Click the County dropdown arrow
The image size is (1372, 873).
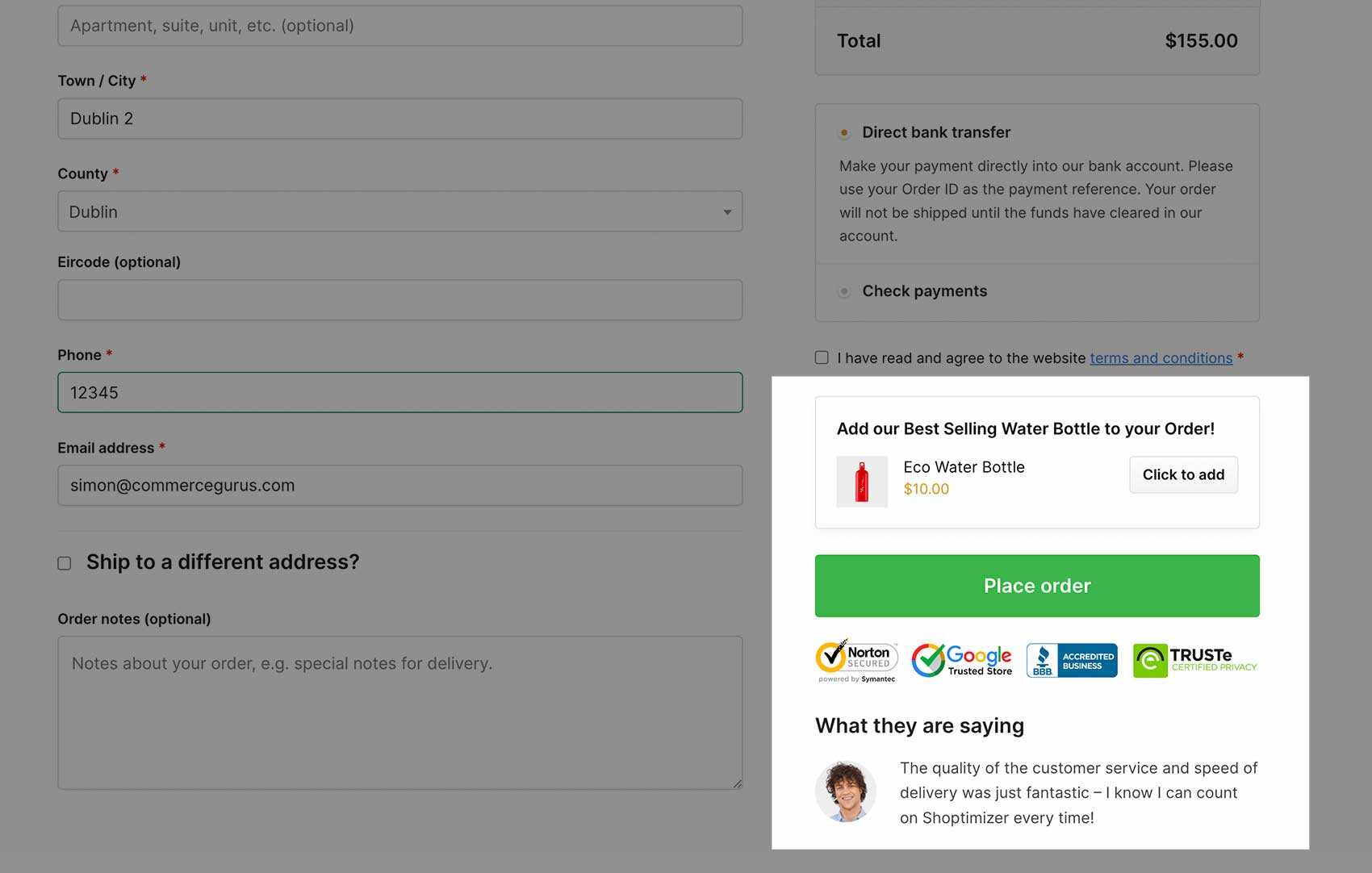pyautogui.click(x=727, y=212)
